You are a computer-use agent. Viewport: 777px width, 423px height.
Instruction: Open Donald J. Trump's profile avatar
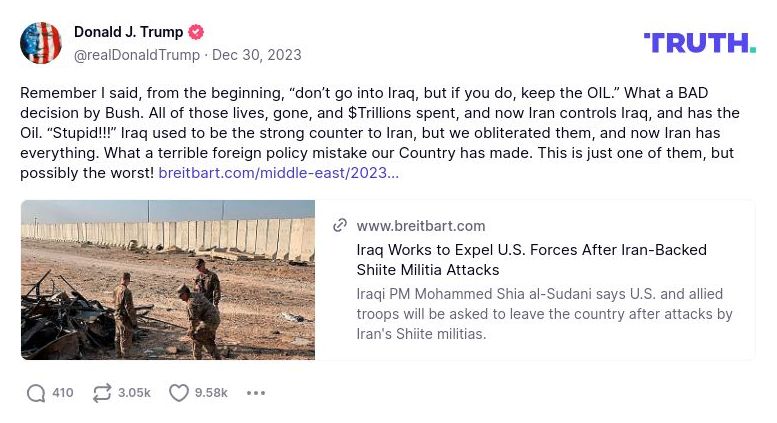[x=41, y=43]
